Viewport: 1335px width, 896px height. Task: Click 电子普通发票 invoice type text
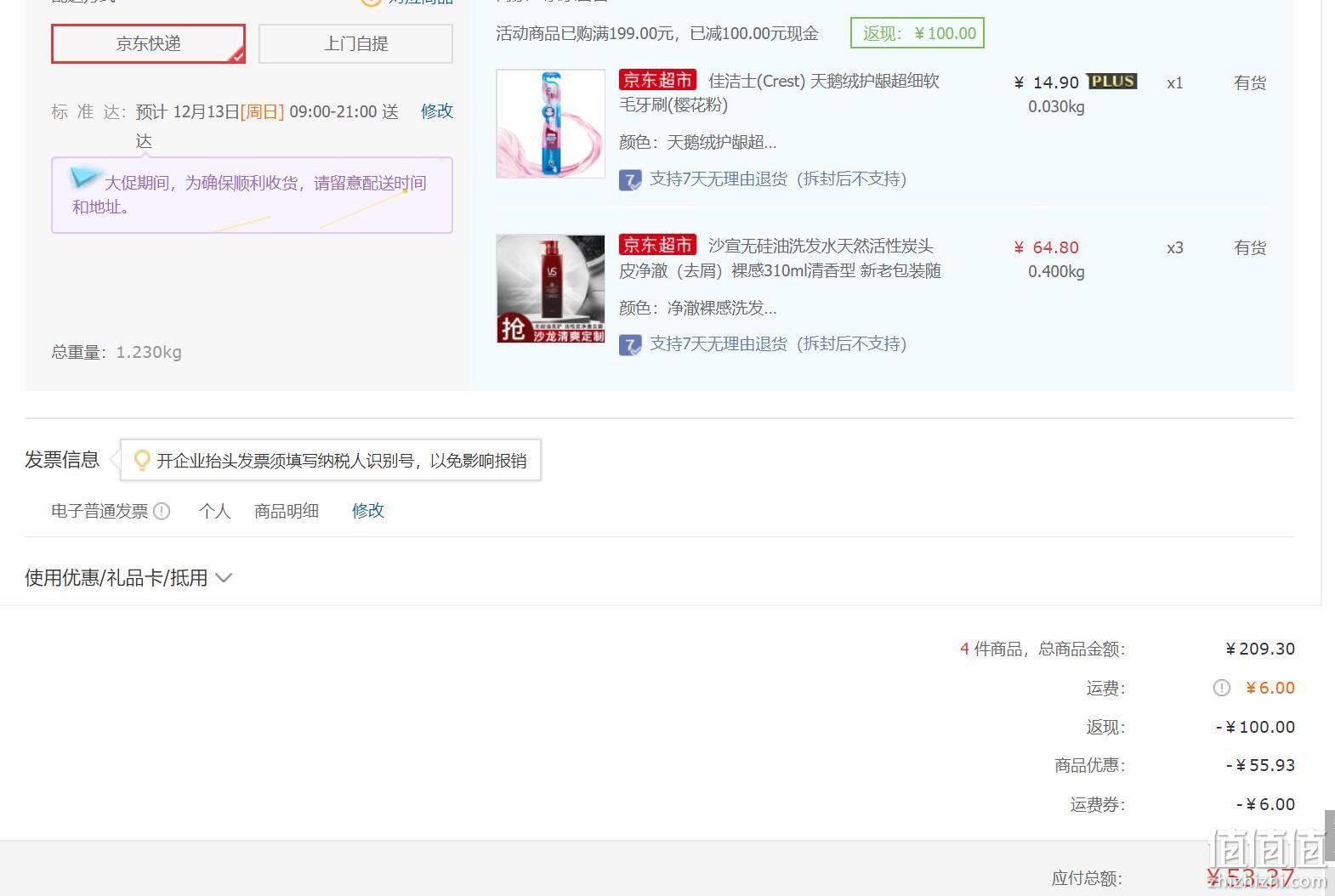click(x=99, y=511)
